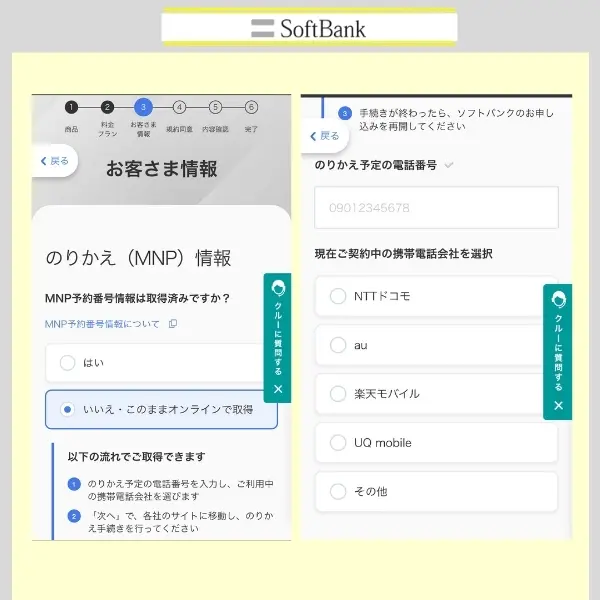Screen dimensions: 600x600
Task: Click external-link icon beside MNP予約番号情報について
Action: (x=173, y=324)
